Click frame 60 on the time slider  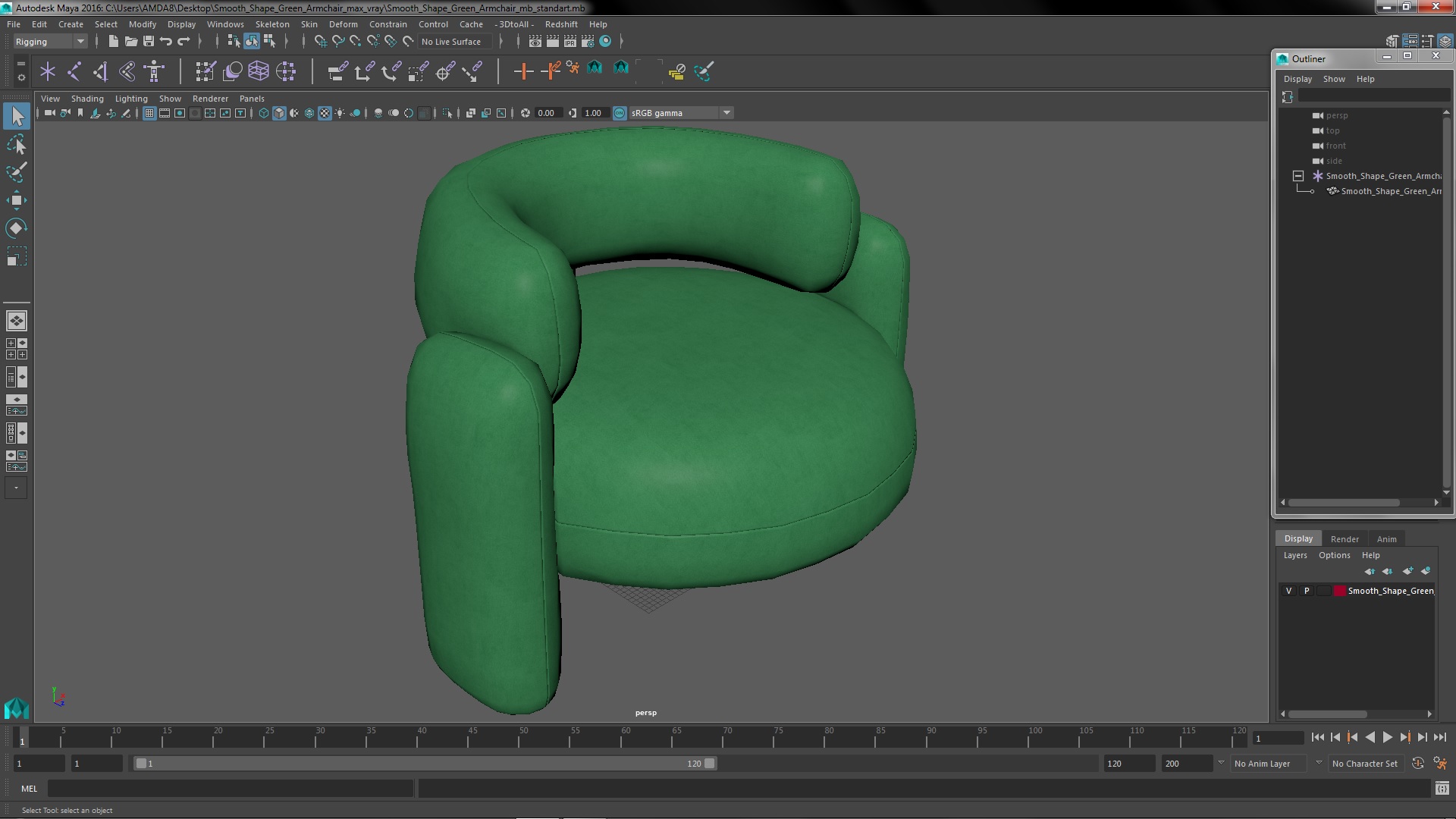[626, 737]
